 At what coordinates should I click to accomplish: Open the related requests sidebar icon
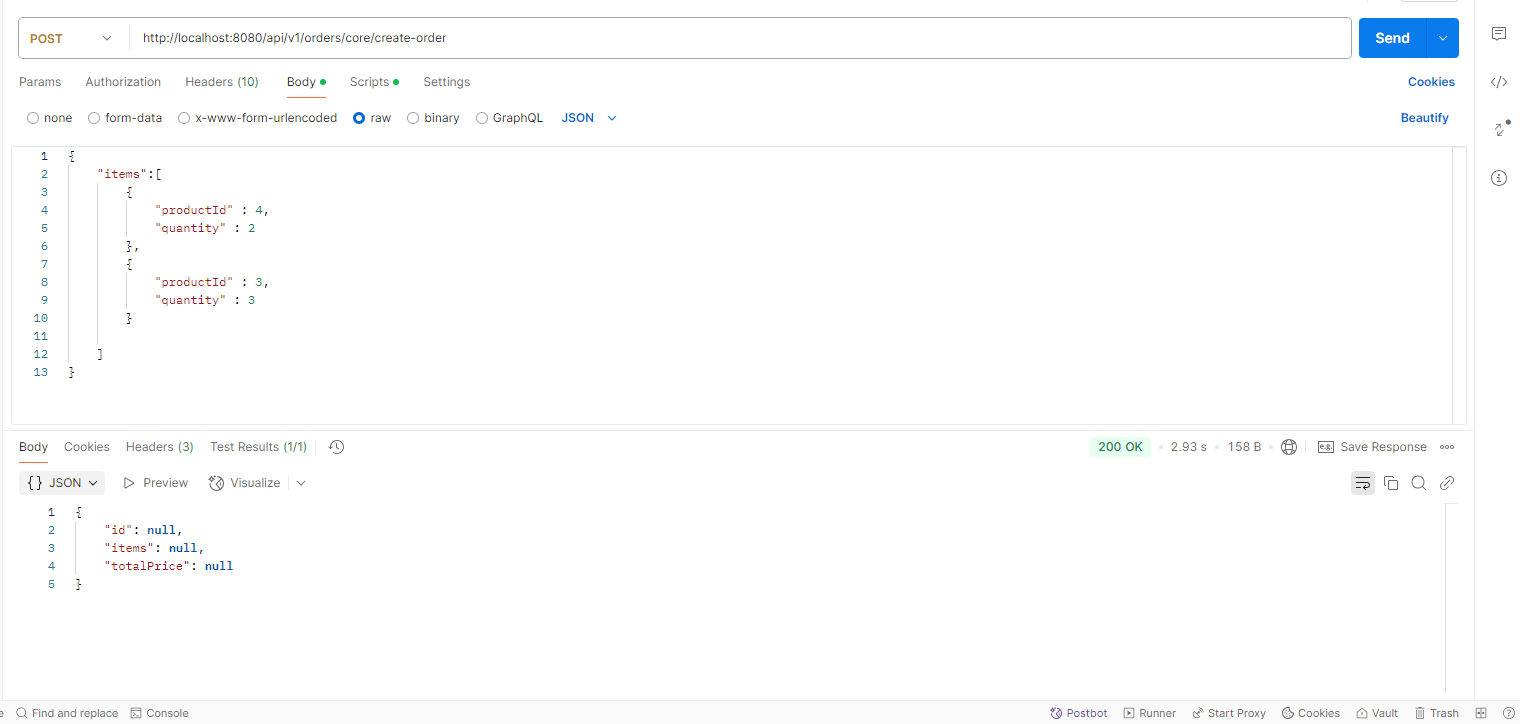tap(1499, 129)
